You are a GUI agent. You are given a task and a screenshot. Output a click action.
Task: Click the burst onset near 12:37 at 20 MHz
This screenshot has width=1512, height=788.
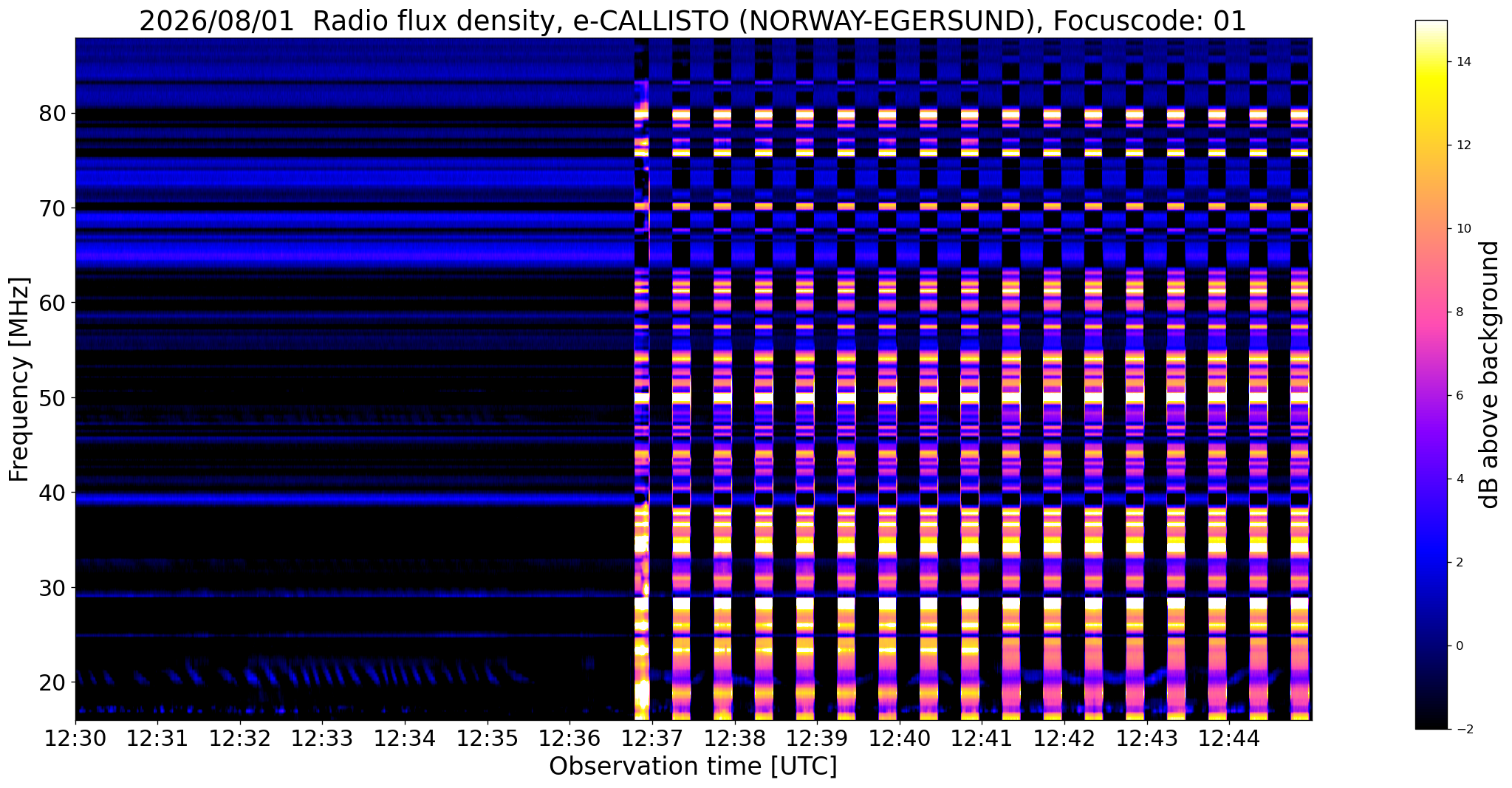click(x=641, y=682)
